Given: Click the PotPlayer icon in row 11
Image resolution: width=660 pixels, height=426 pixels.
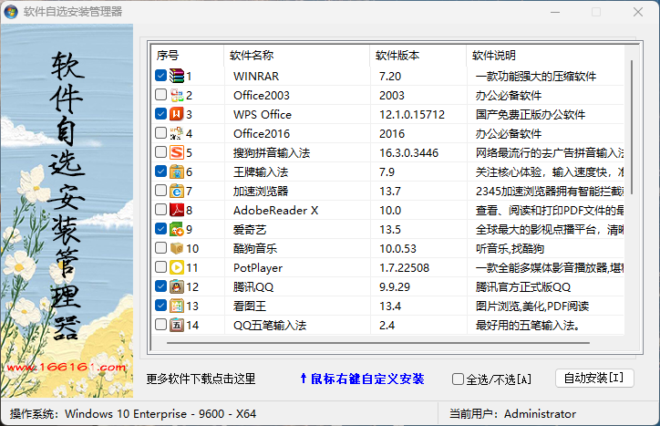Looking at the screenshot, I should (x=177, y=268).
